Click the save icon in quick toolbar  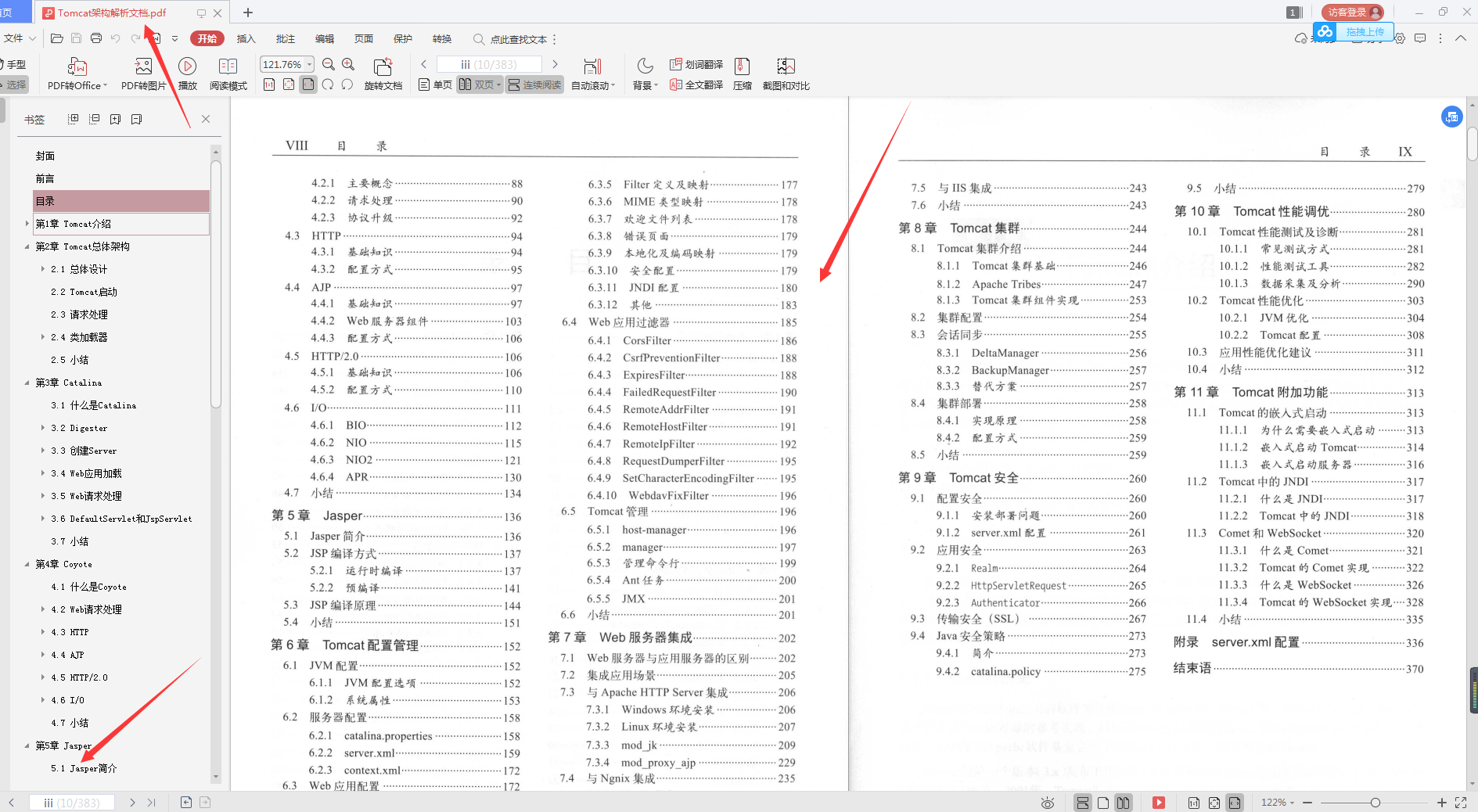pos(76,38)
